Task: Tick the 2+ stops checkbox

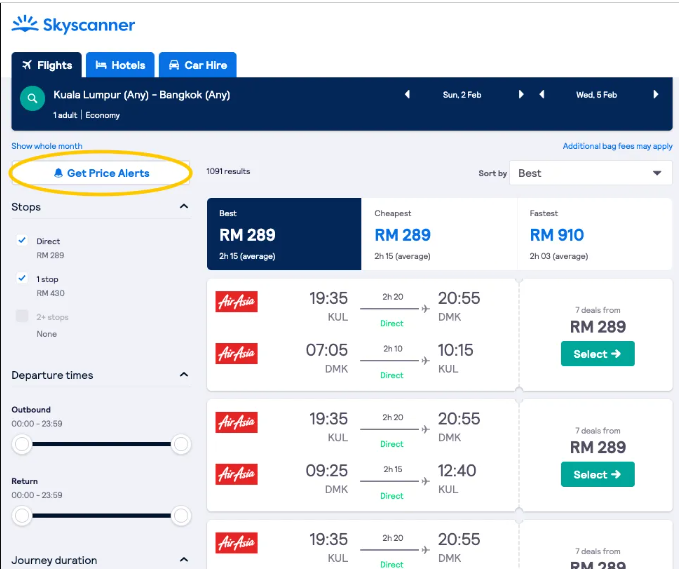Action: click(22, 317)
